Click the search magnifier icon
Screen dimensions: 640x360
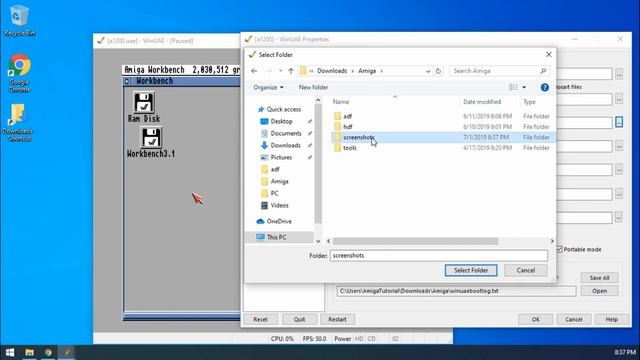point(543,71)
